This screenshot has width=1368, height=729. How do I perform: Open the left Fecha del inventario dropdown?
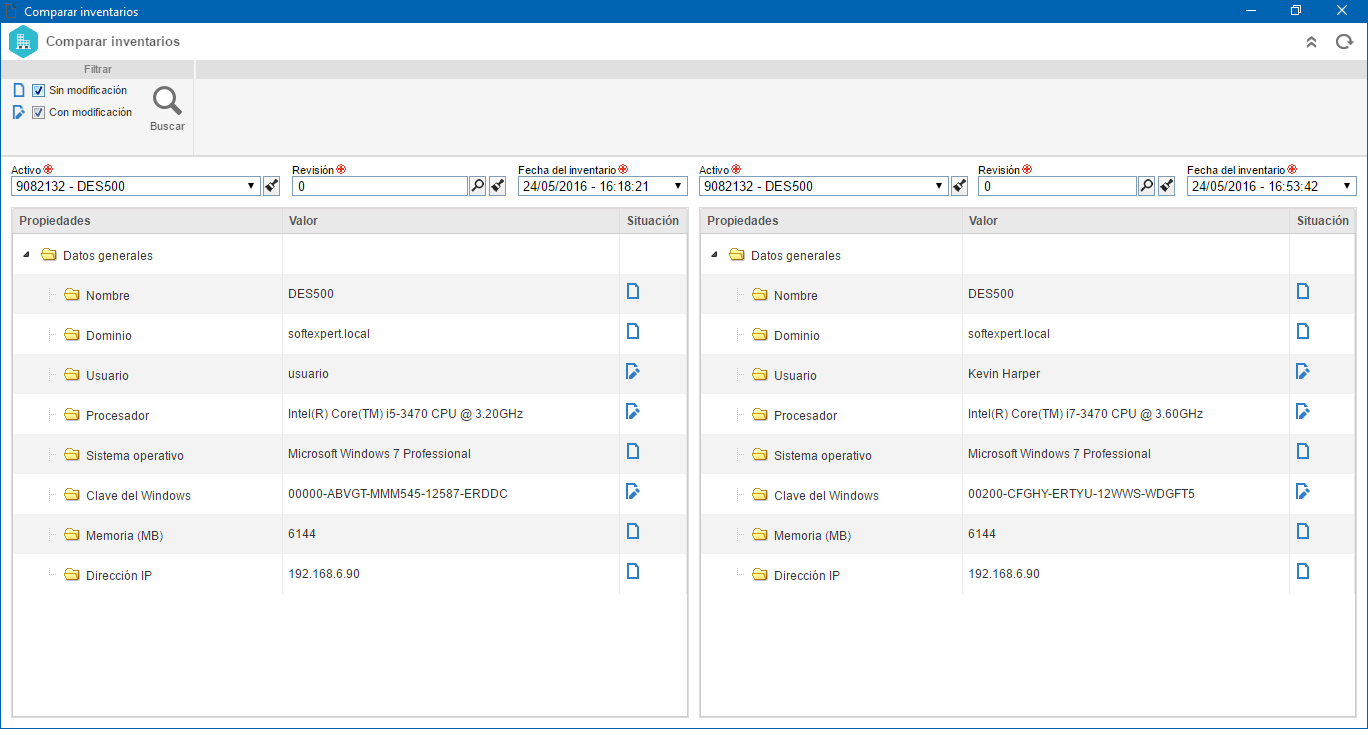pos(679,186)
